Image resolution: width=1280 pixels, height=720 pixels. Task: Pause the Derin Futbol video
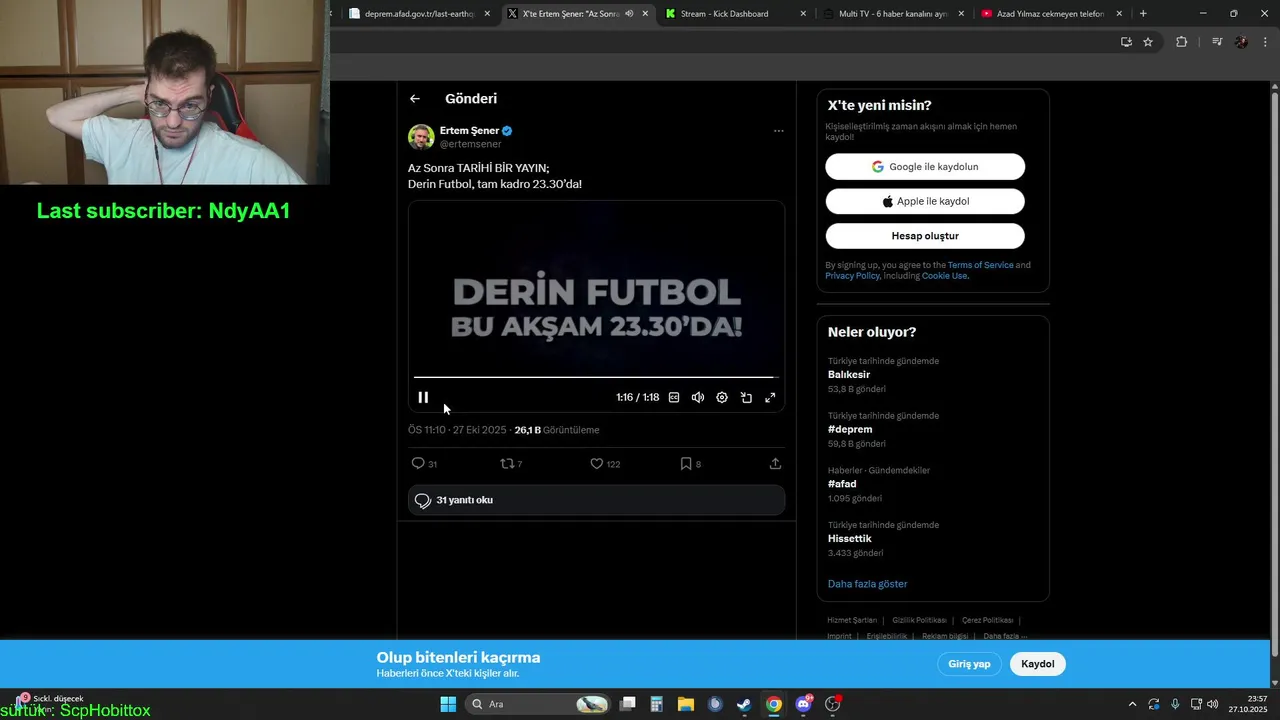(x=423, y=397)
